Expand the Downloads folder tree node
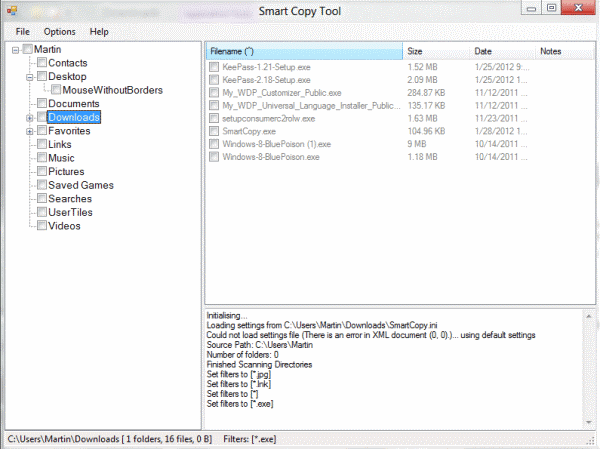The width and height of the screenshot is (600, 449). [29, 118]
